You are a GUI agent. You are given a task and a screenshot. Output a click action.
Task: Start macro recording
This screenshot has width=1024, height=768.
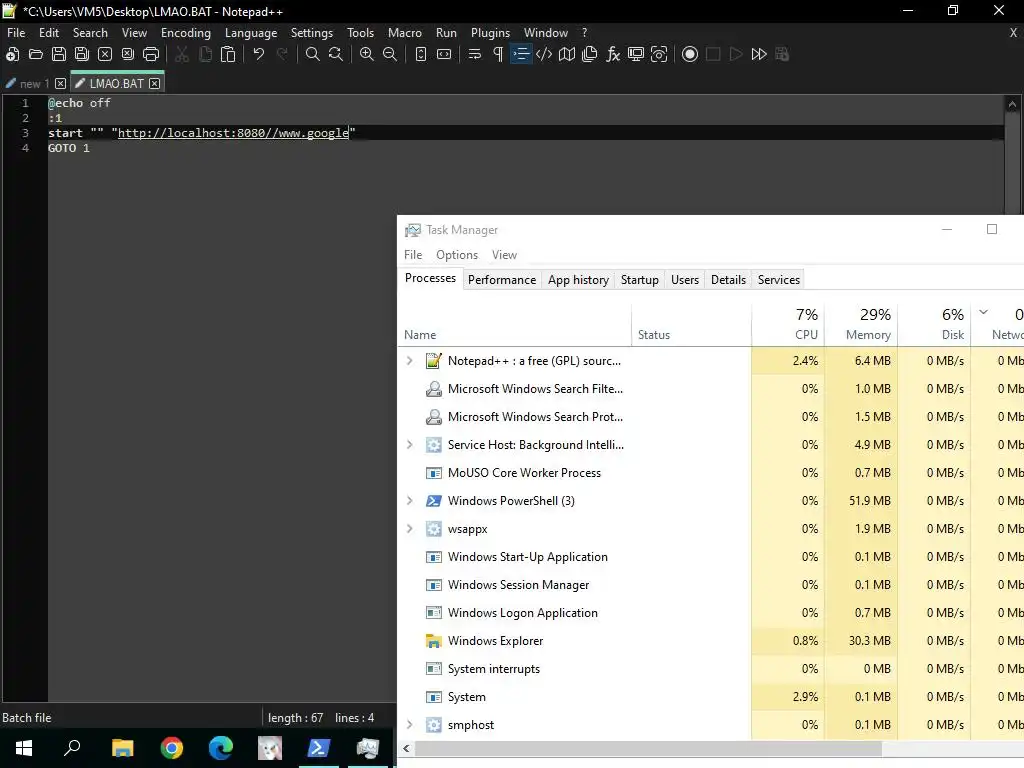click(690, 54)
